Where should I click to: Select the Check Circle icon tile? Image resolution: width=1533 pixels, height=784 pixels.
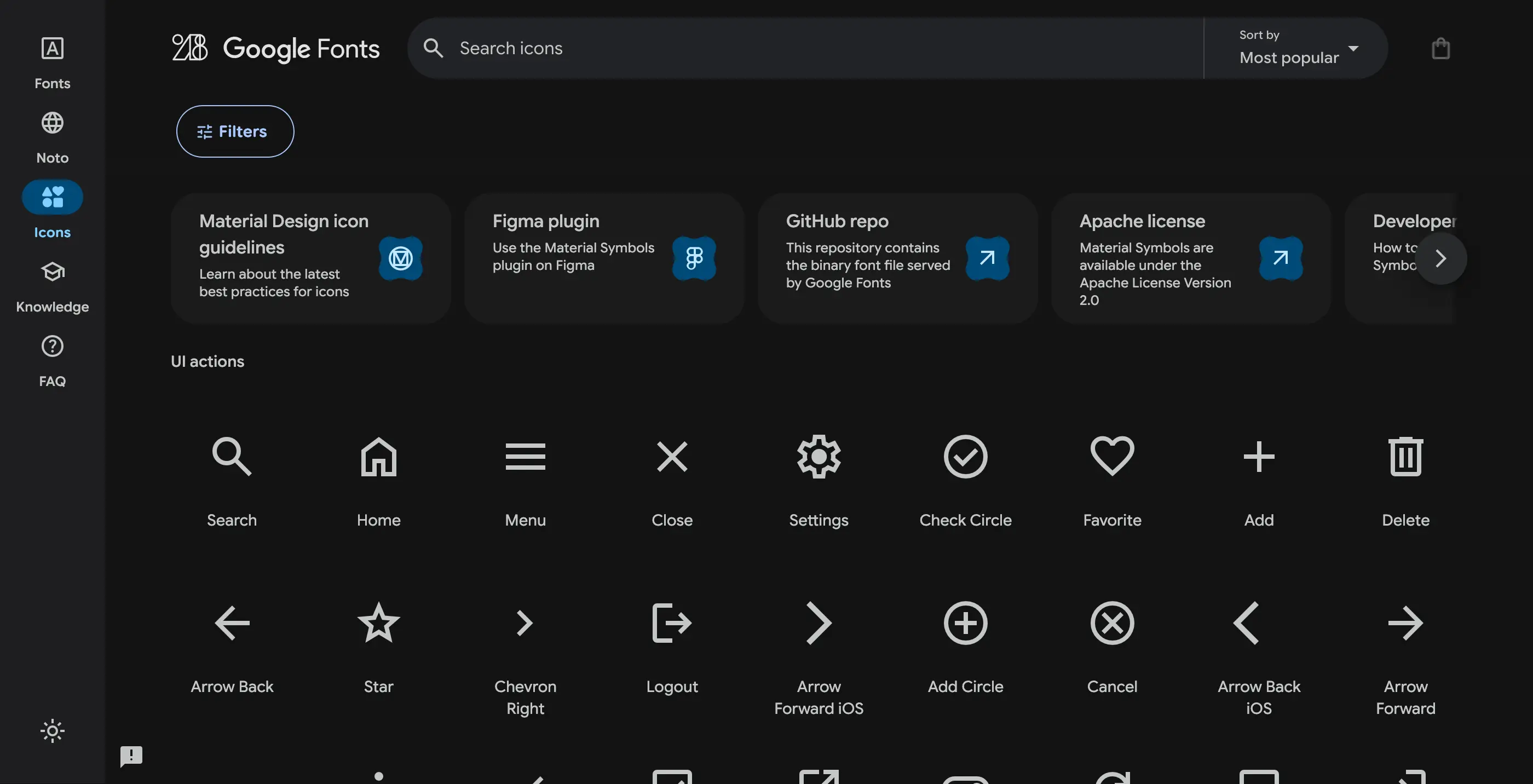[x=965, y=482]
